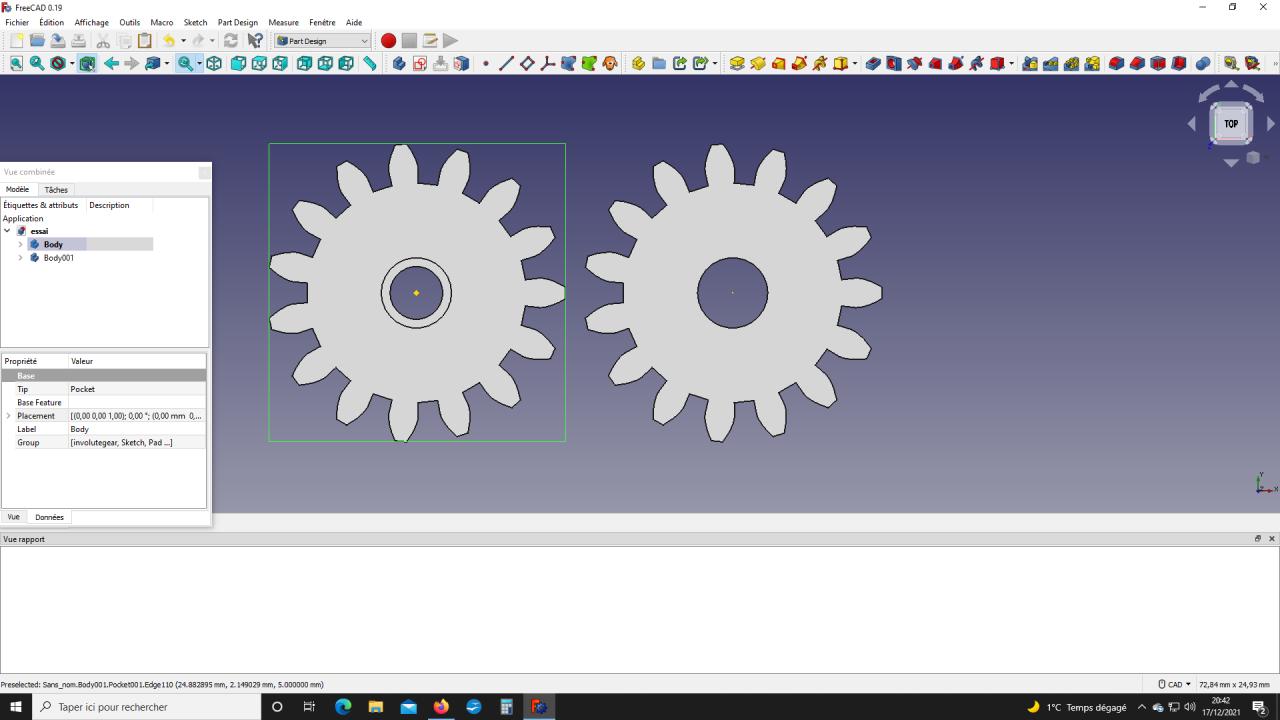Click the Groove tool icon
The width and height of the screenshot is (1280, 720).
point(914,64)
